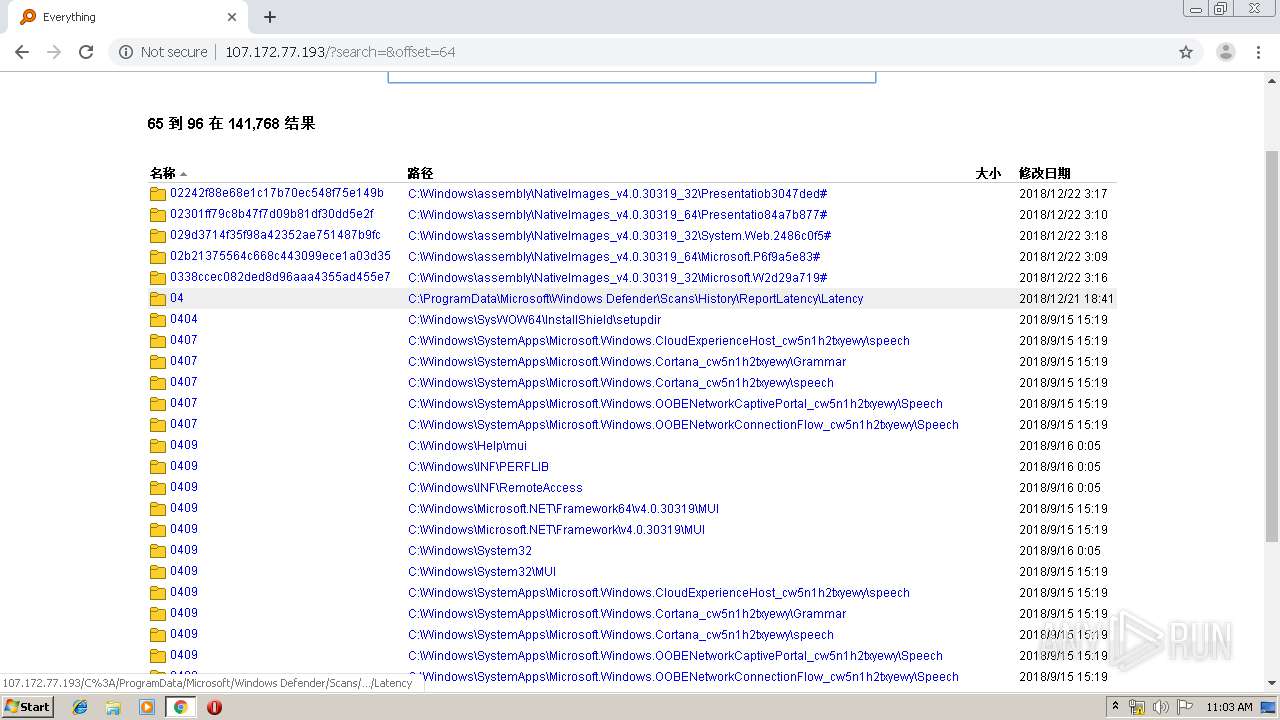Open Windows Defender ReportLatency\Latency path
The image size is (1280, 720).
635,299
